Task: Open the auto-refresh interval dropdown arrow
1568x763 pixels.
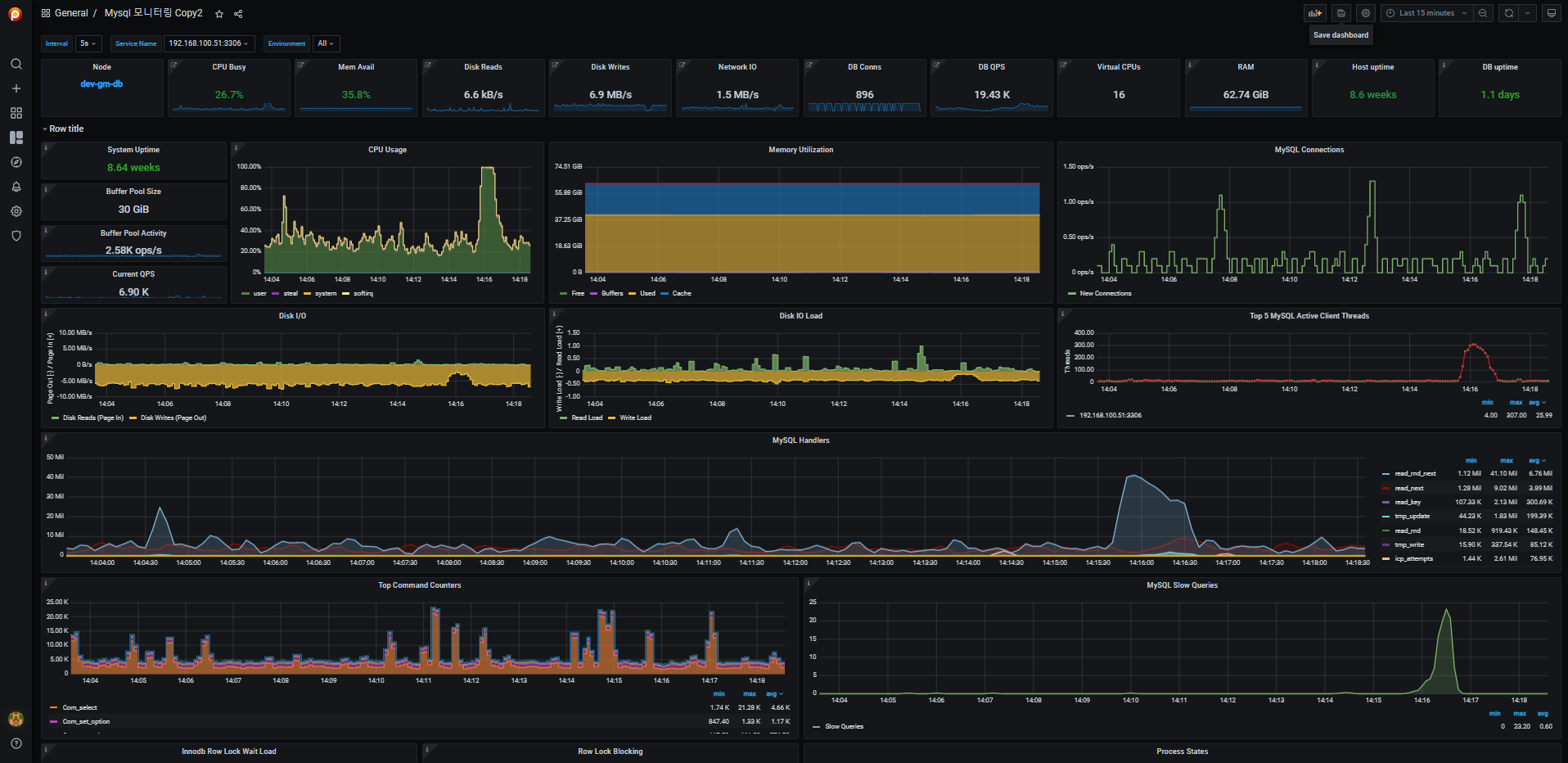Action: [1527, 13]
